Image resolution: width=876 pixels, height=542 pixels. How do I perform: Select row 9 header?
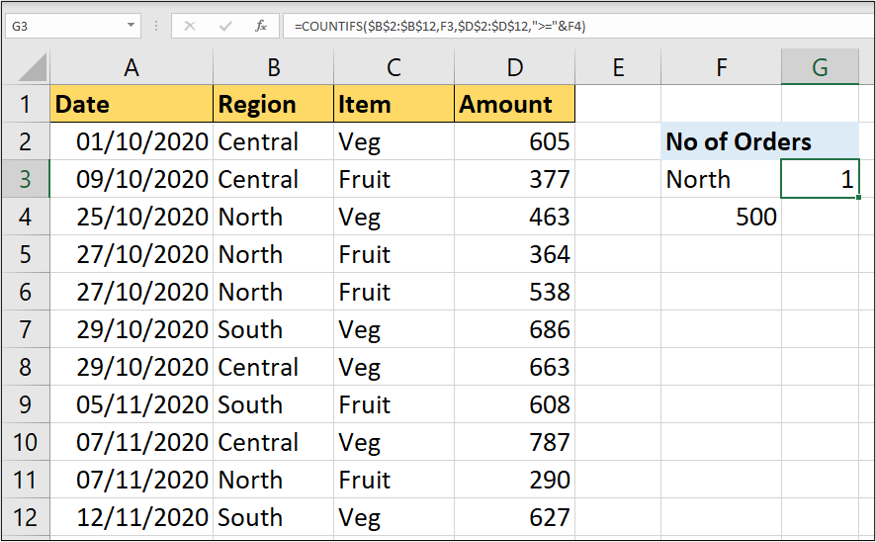[25, 405]
